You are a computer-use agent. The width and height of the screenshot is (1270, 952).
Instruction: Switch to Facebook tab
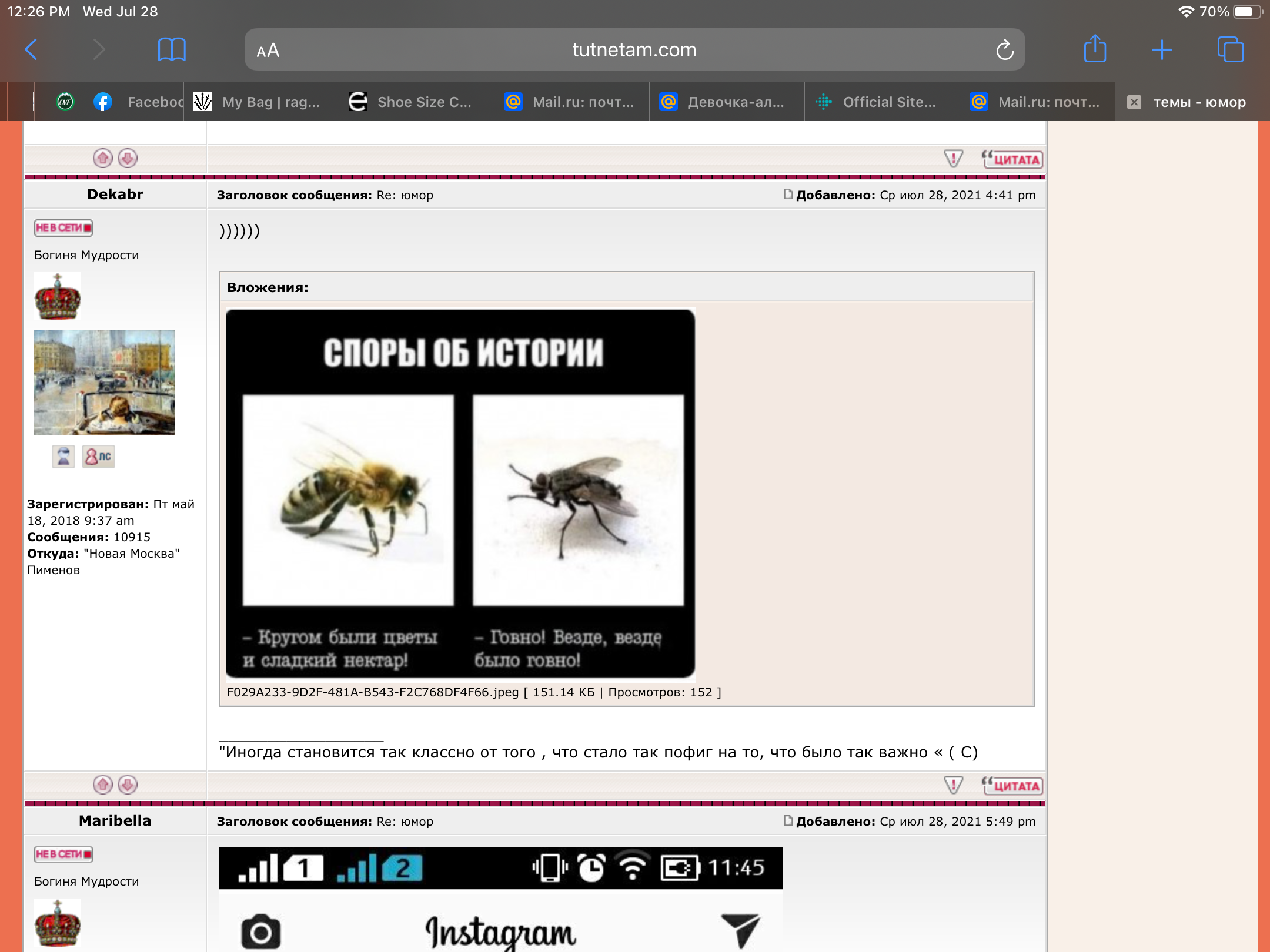pos(141,102)
